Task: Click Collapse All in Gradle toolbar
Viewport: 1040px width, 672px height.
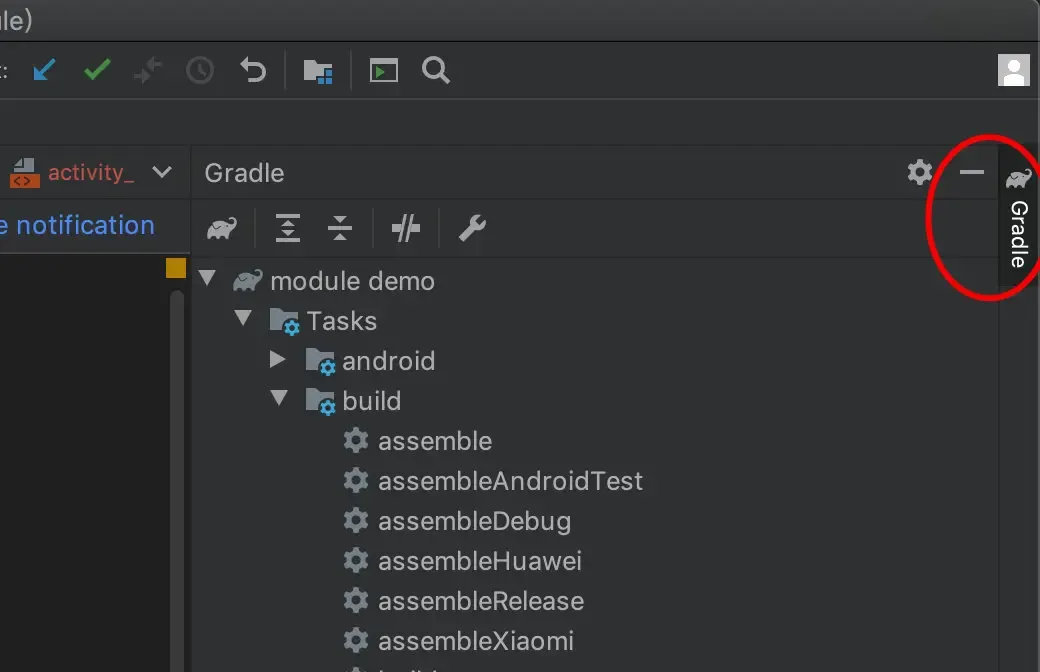Action: point(340,229)
